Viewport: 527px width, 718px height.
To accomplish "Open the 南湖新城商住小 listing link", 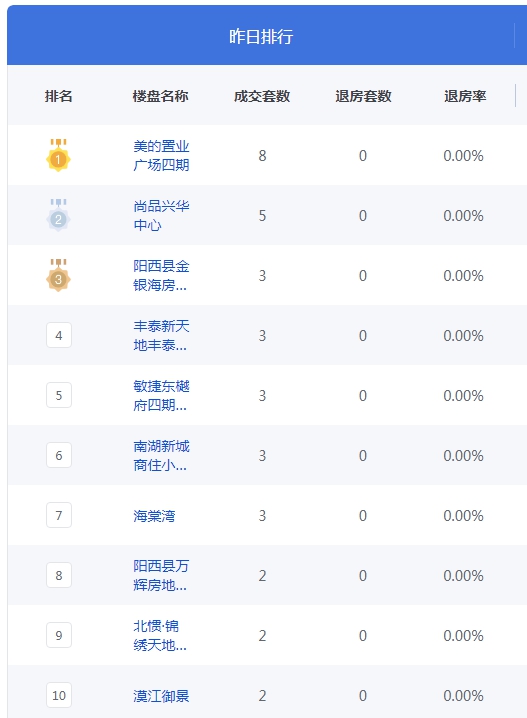I will pos(161,456).
